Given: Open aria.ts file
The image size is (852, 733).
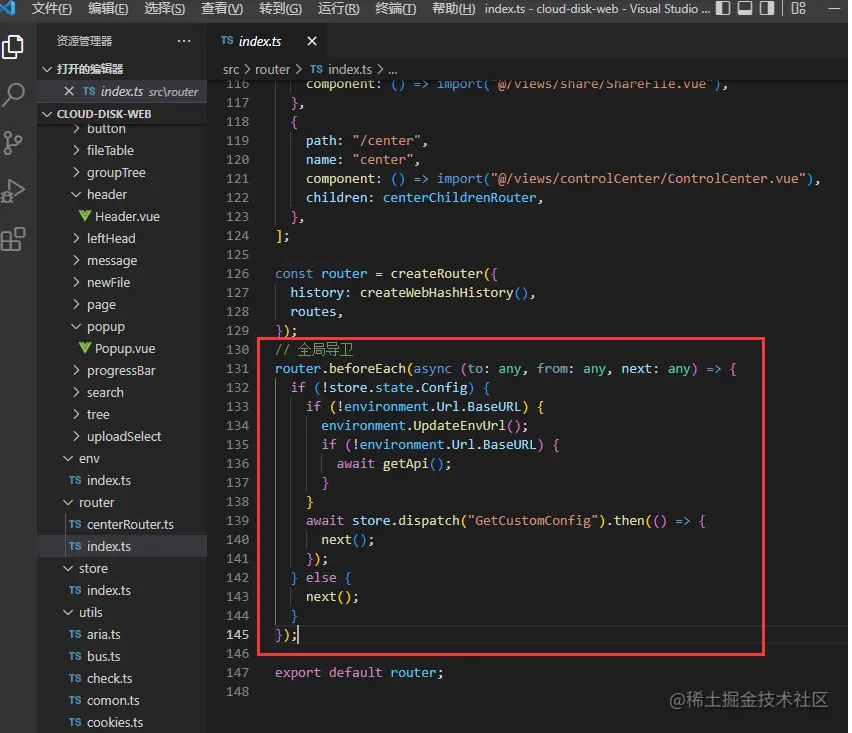Looking at the screenshot, I should 122,634.
